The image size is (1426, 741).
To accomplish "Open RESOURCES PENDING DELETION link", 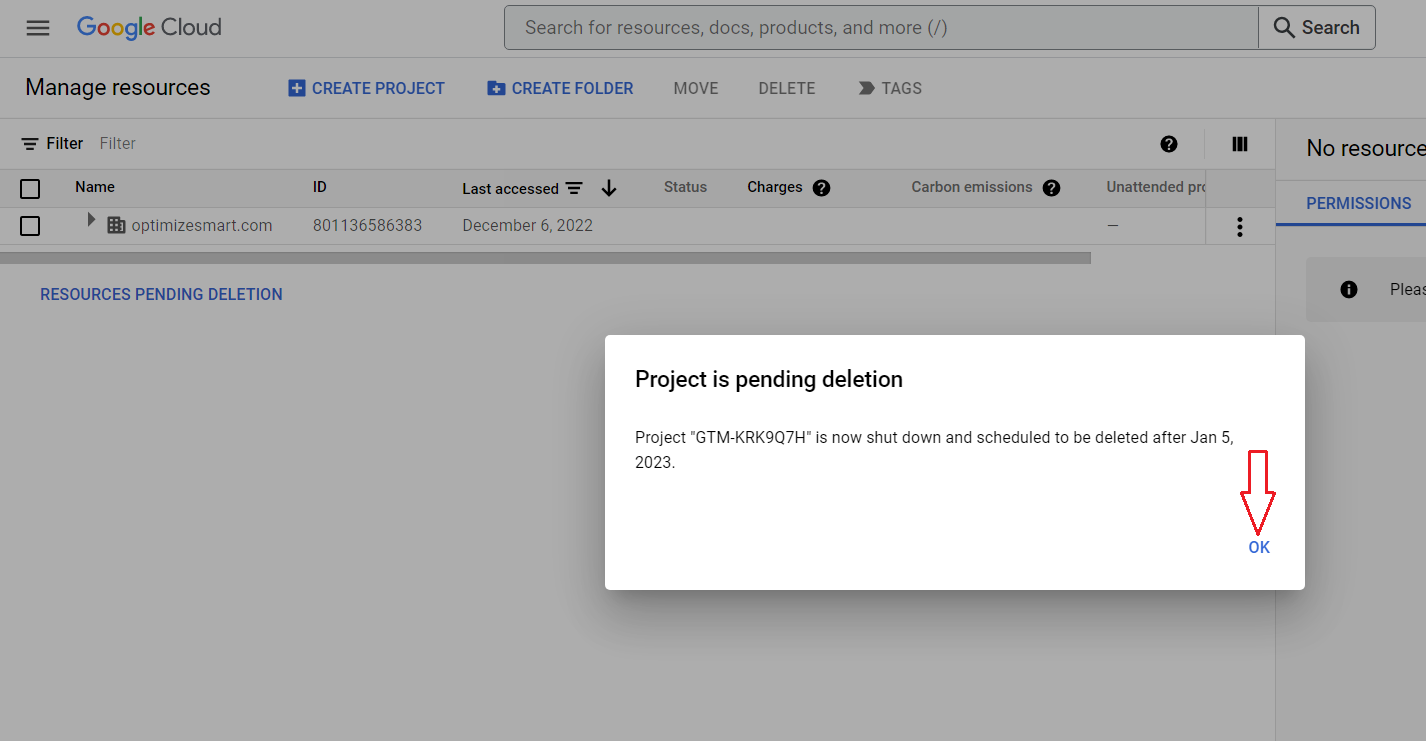I will (161, 294).
